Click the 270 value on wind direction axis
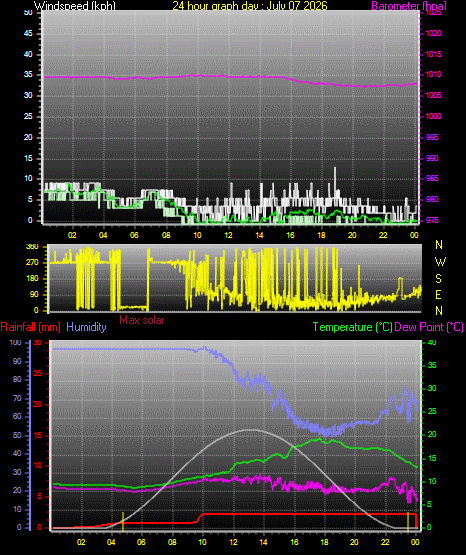The image size is (466, 555). (33, 263)
